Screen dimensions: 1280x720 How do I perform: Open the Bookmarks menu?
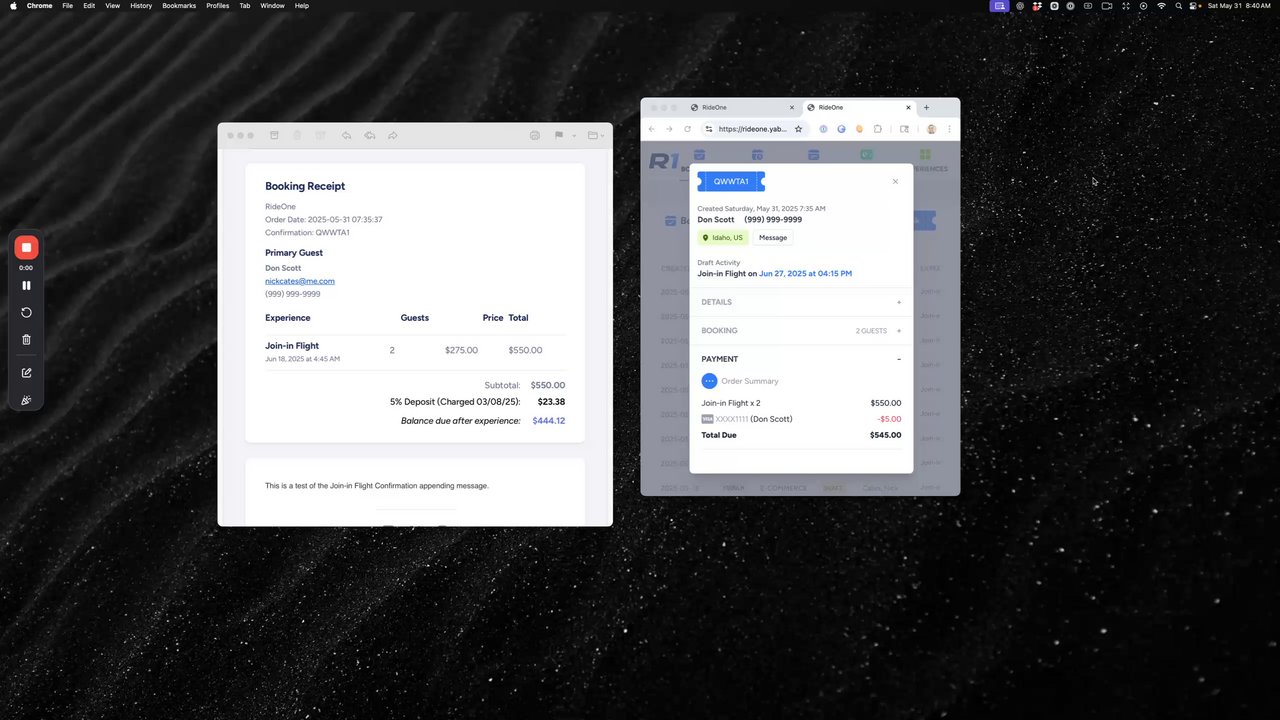click(179, 6)
